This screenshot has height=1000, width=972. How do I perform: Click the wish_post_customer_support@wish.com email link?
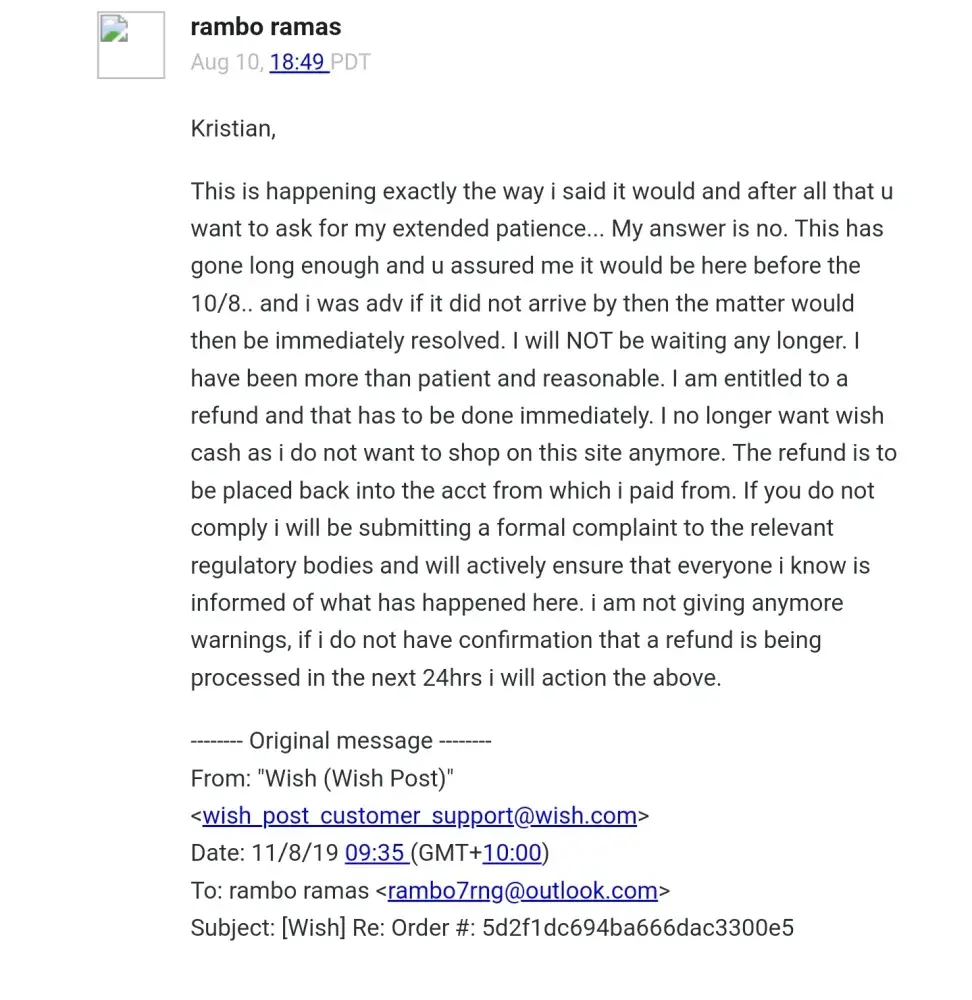pyautogui.click(x=419, y=816)
